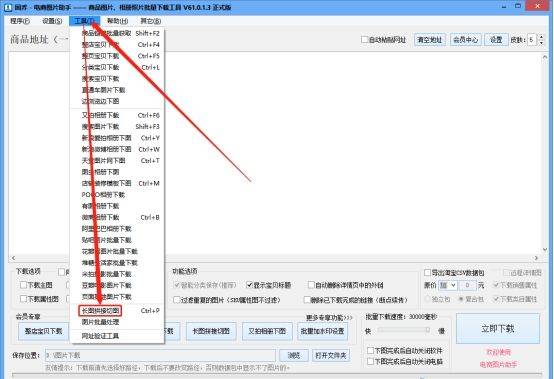Viewport: 554px width, 379px height.
Task: Enable 下图完成后自动关闭电脑 checkbox
Action: point(370,361)
